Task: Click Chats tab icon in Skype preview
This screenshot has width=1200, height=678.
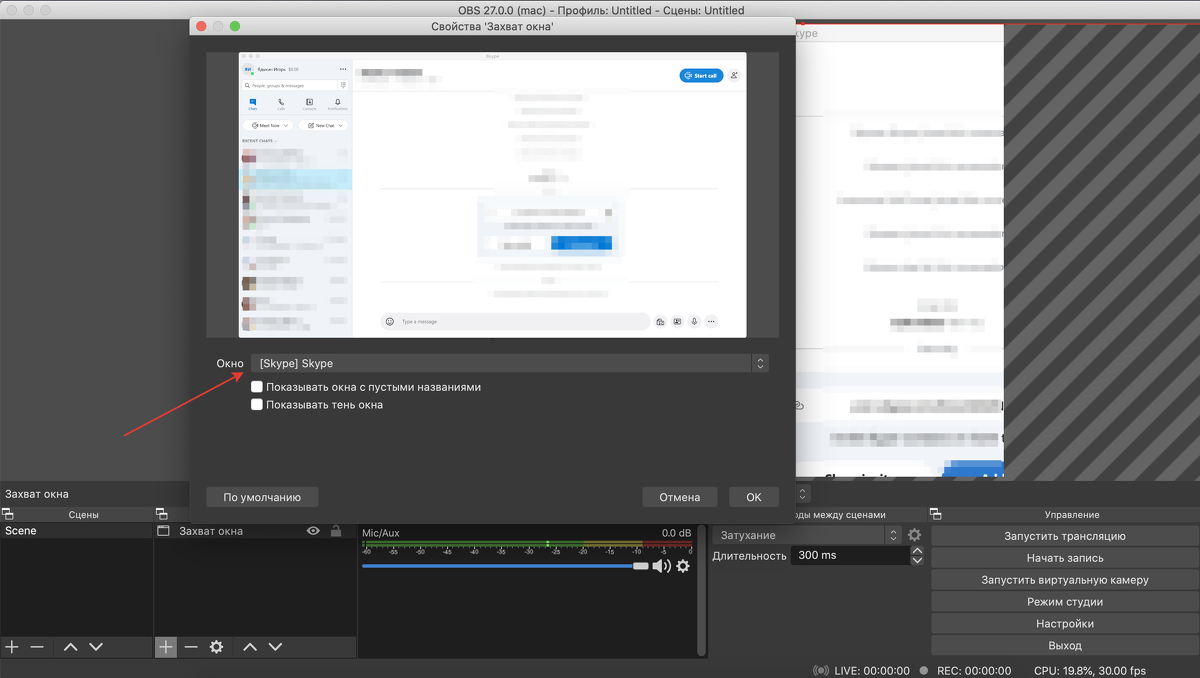Action: [x=253, y=104]
